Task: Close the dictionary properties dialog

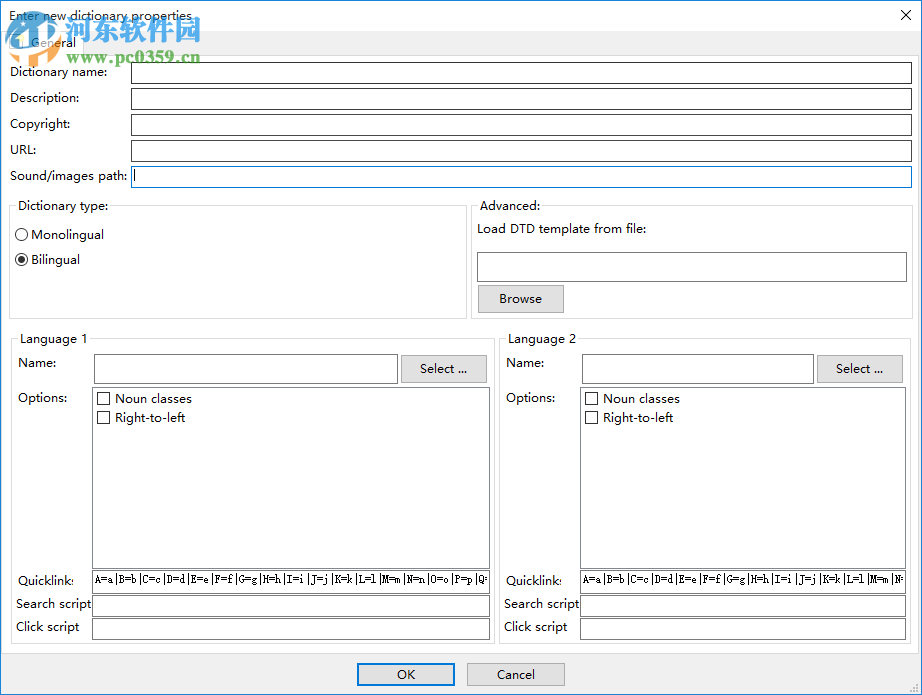Action: [x=906, y=15]
